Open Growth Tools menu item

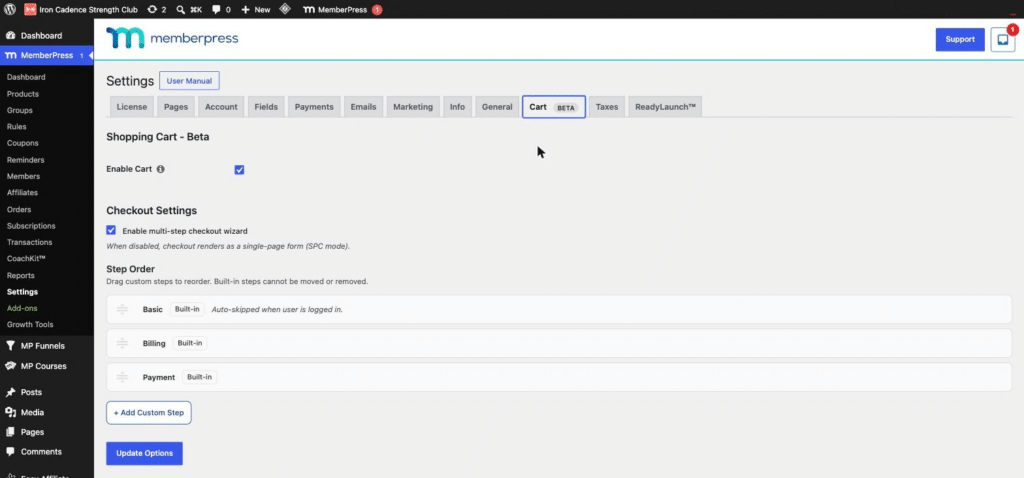(30, 325)
